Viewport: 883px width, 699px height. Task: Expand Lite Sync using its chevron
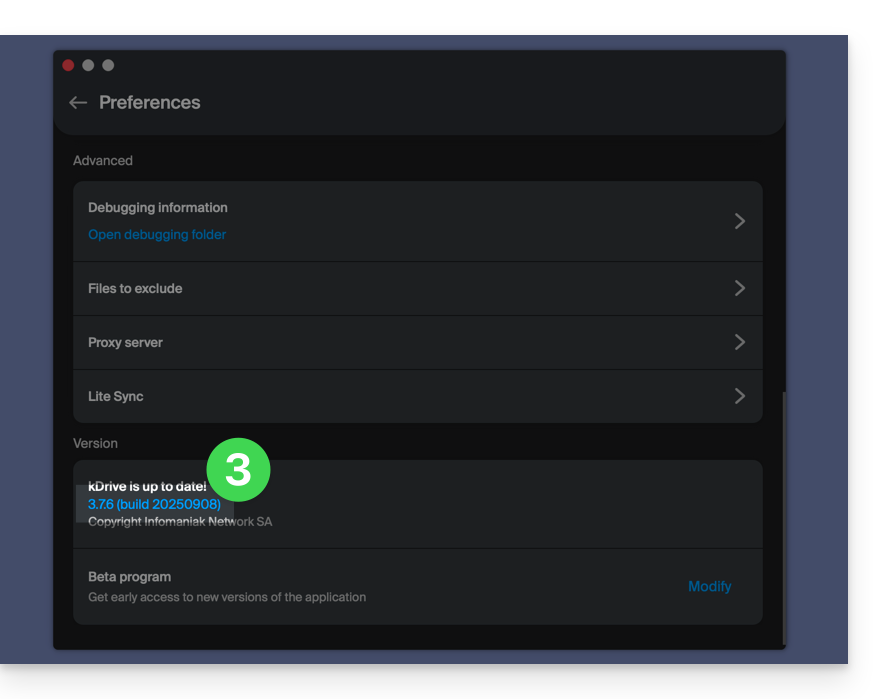click(739, 396)
